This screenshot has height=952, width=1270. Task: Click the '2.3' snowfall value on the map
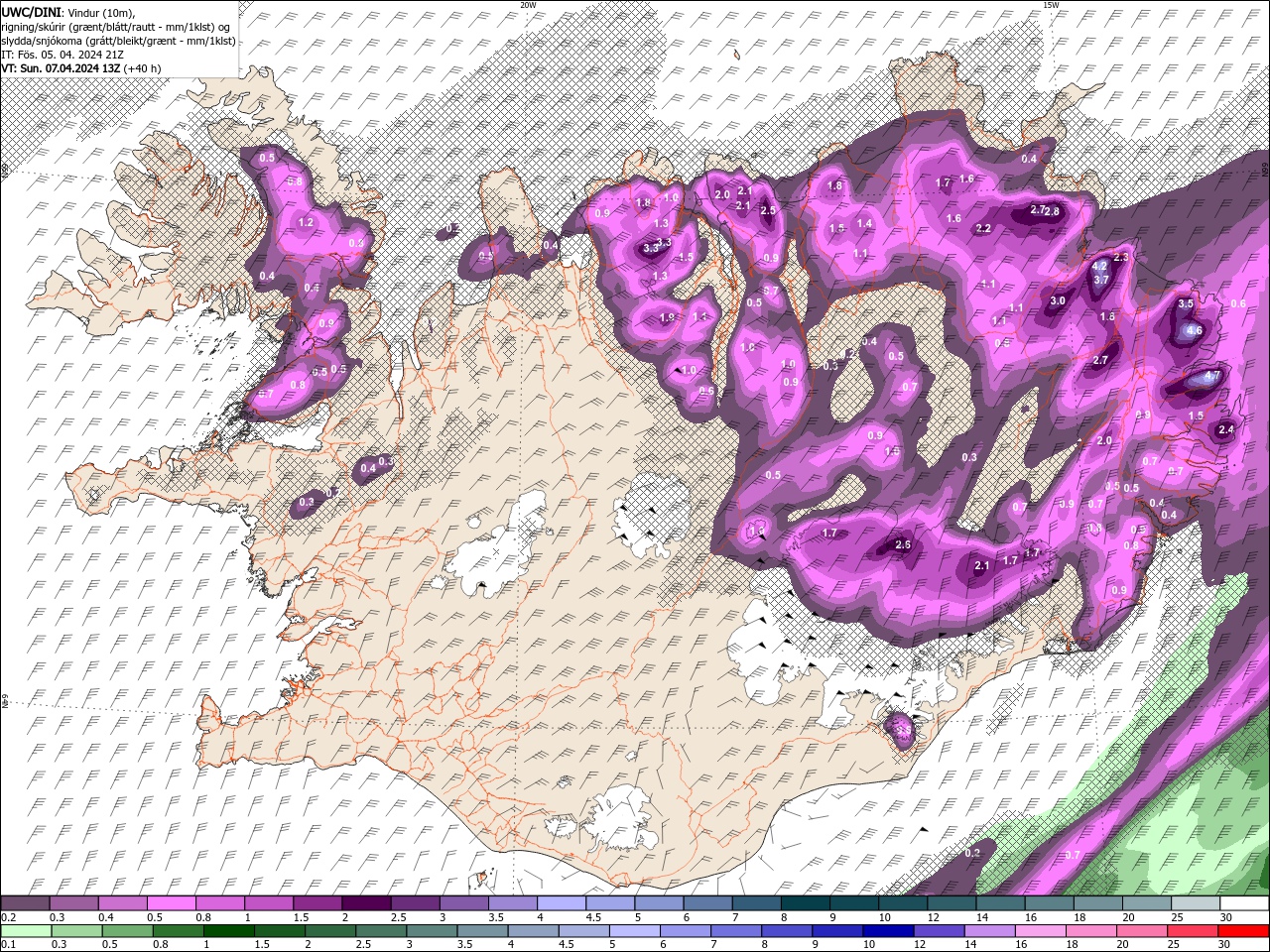point(1122,258)
